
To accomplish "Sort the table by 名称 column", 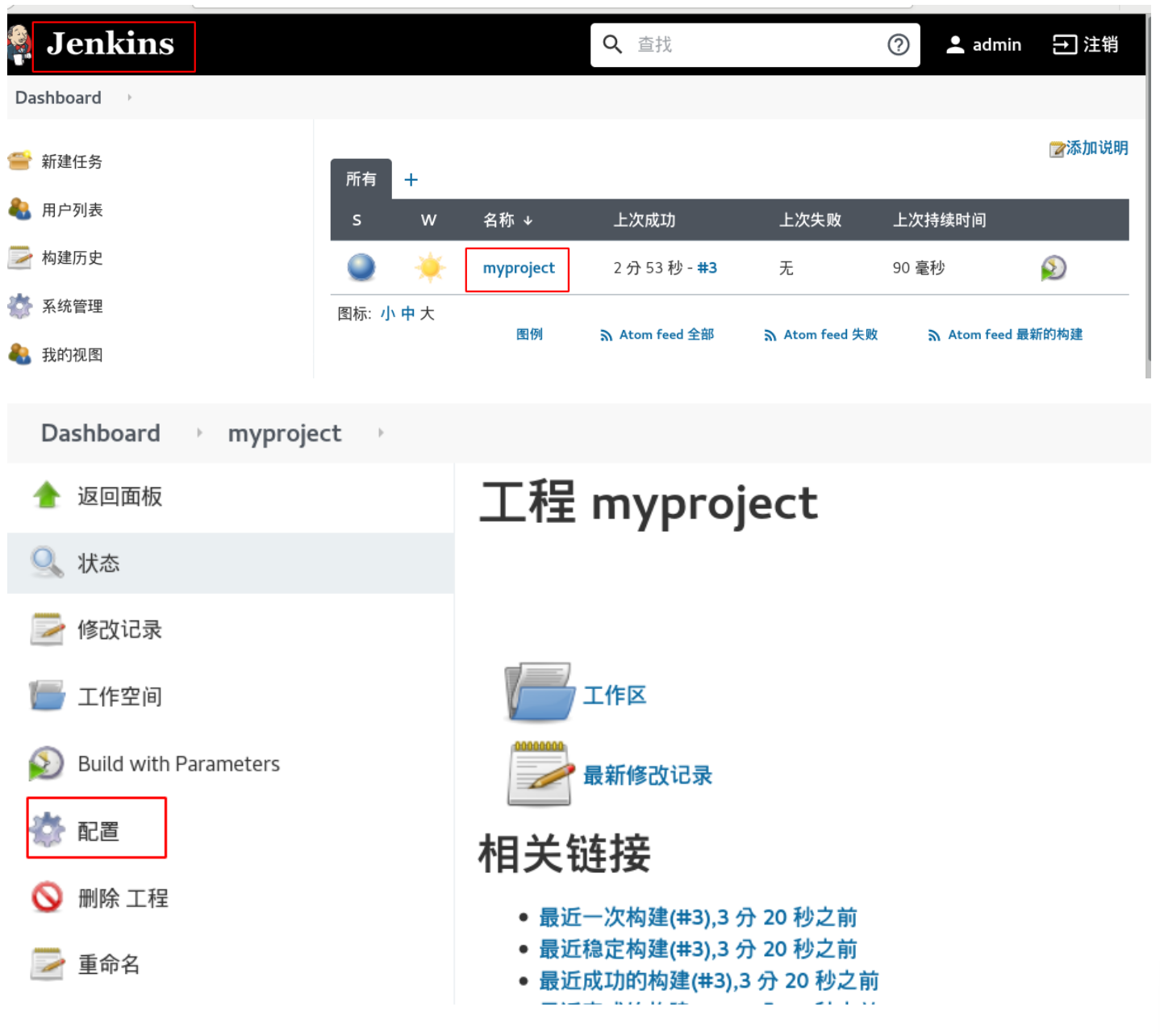I will tap(507, 220).
